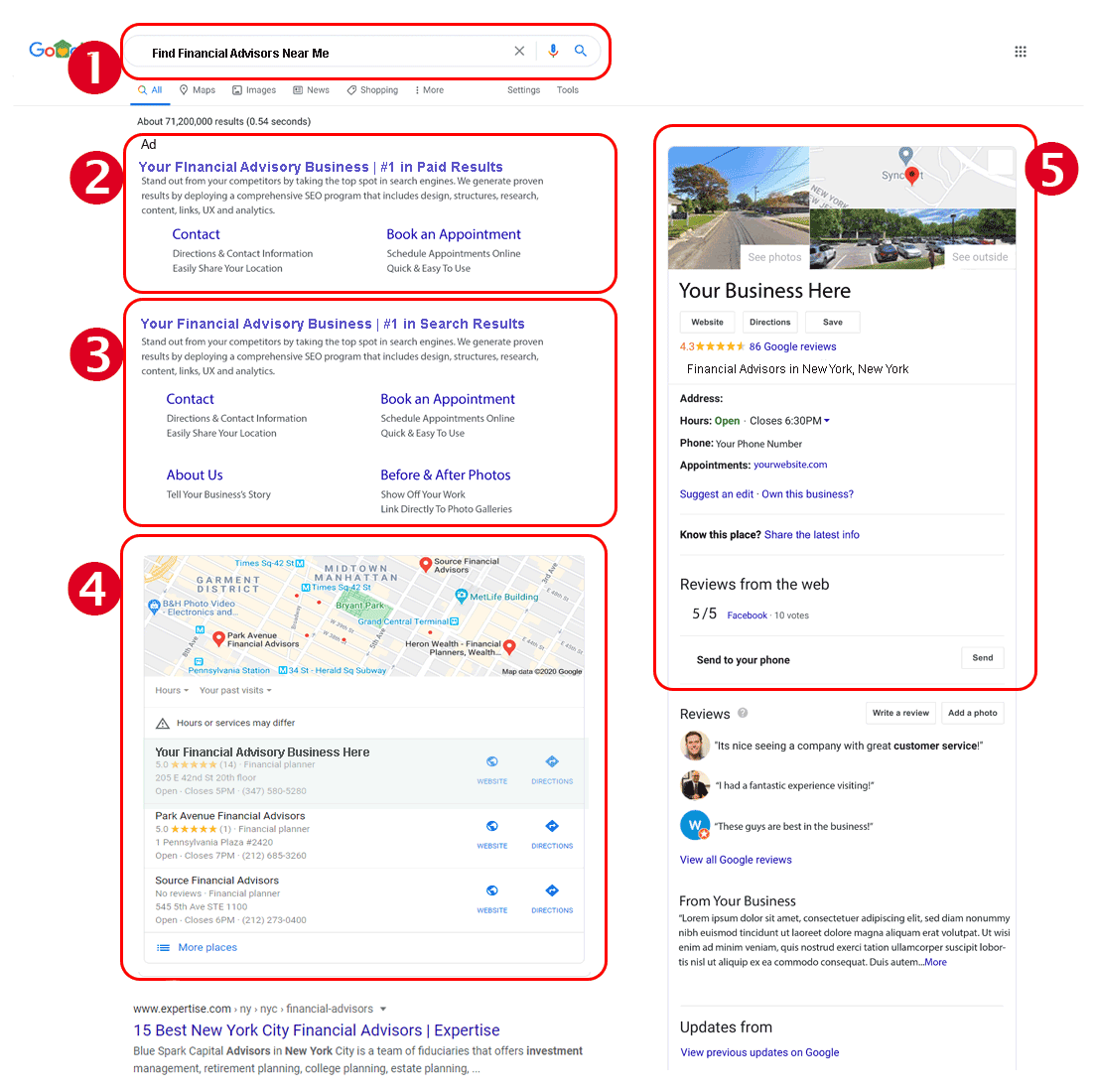This screenshot has width=1096, height=1092.
Task: Click the W reviewer avatar
Action: (696, 826)
